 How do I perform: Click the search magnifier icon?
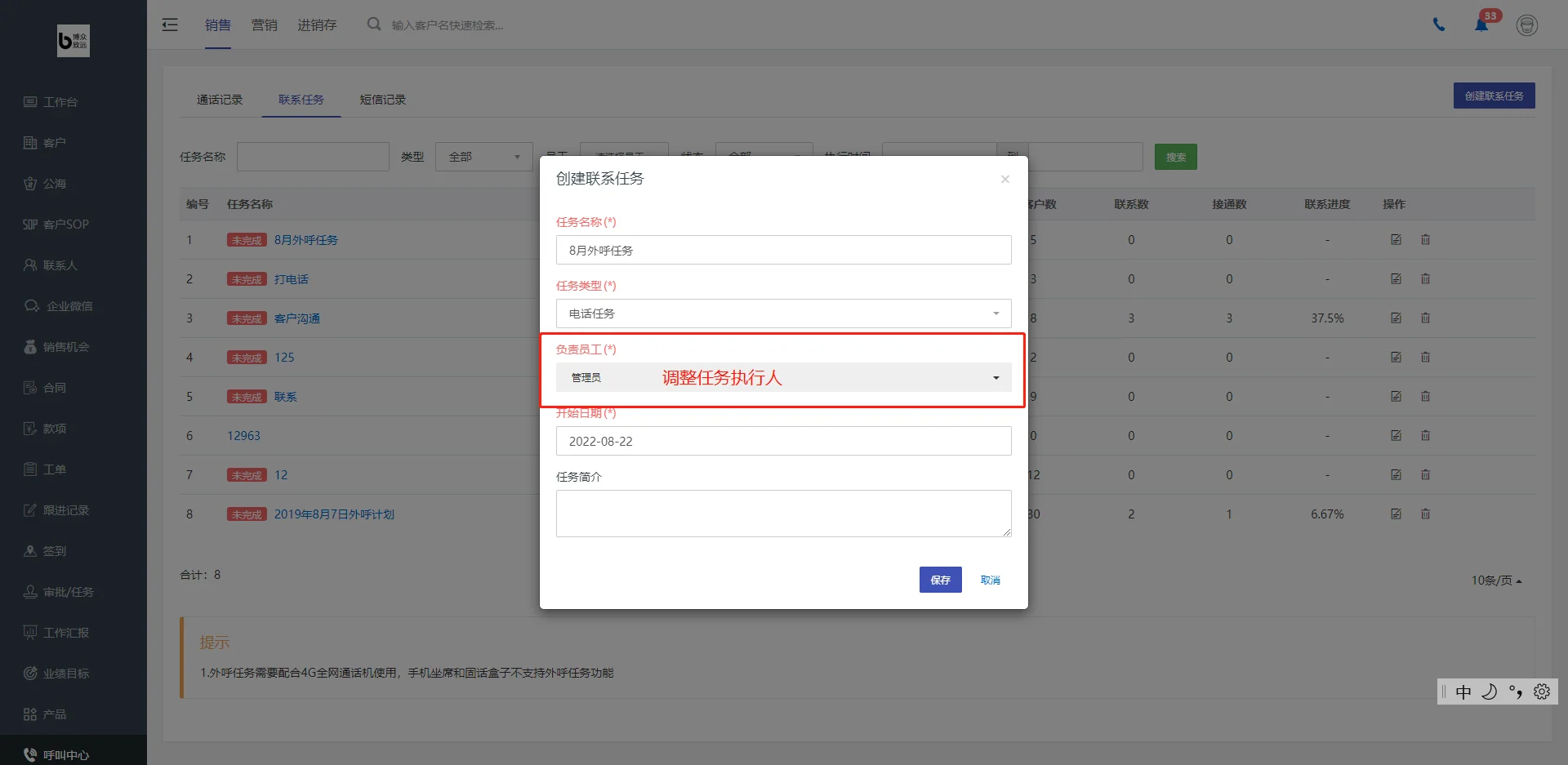(374, 24)
